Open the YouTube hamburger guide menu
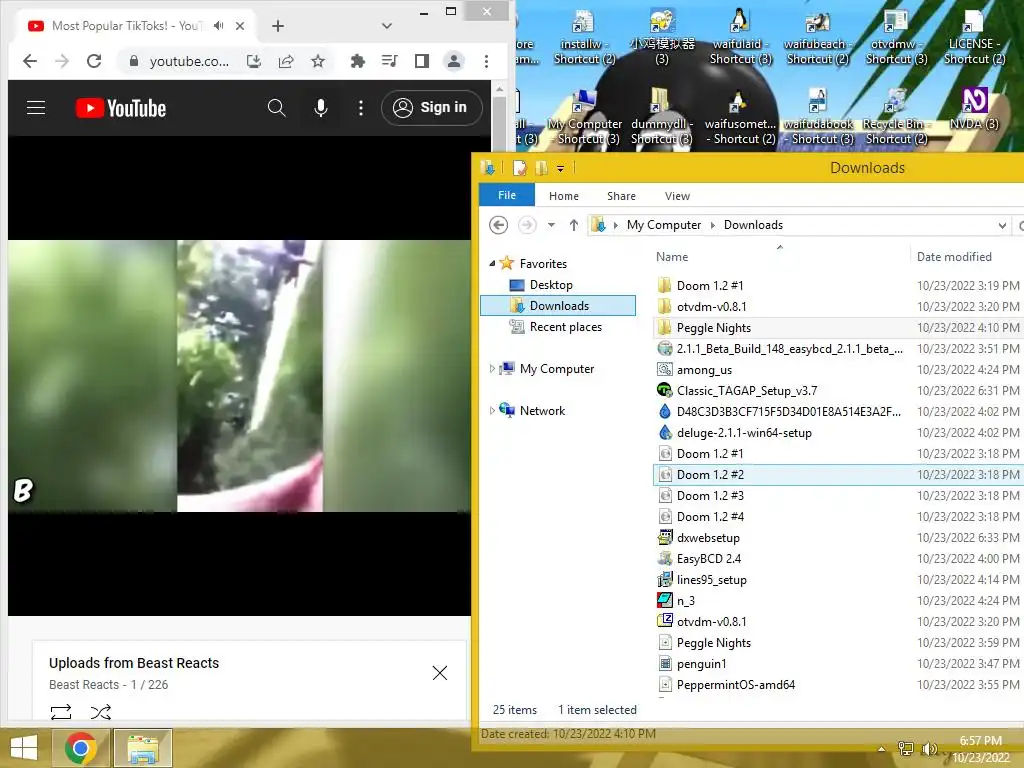Screen dimensions: 1024x768 click(x=36, y=108)
